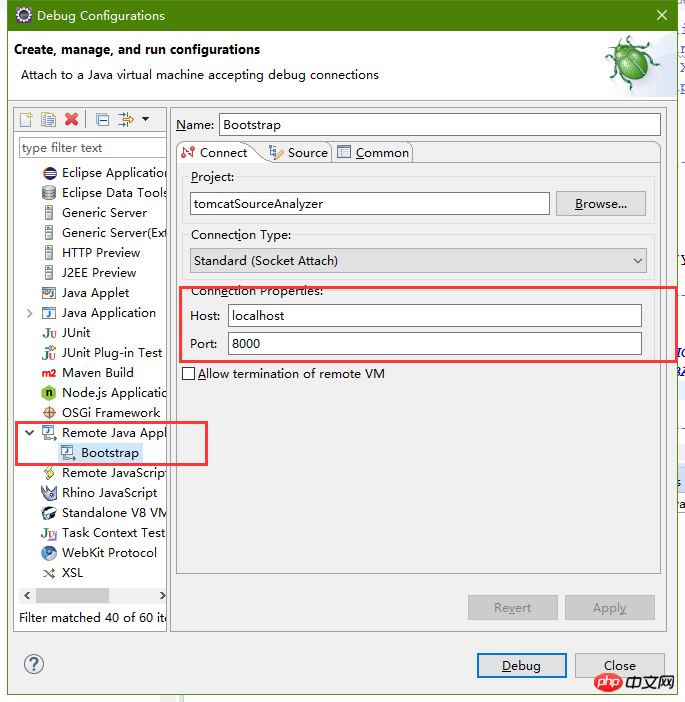Image resolution: width=685 pixels, height=702 pixels.
Task: Switch to the Common tab
Action: pos(373,153)
